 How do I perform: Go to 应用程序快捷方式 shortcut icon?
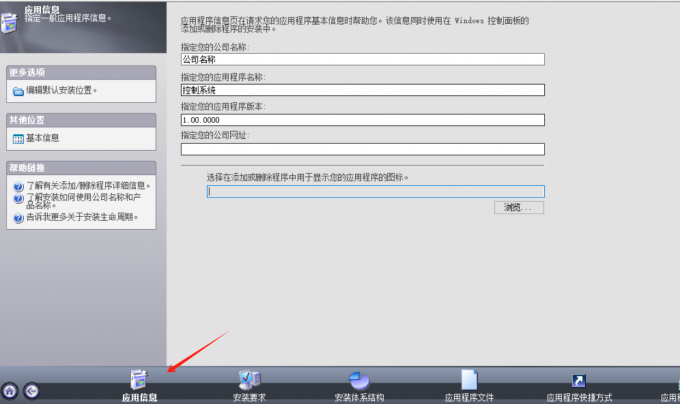click(578, 380)
